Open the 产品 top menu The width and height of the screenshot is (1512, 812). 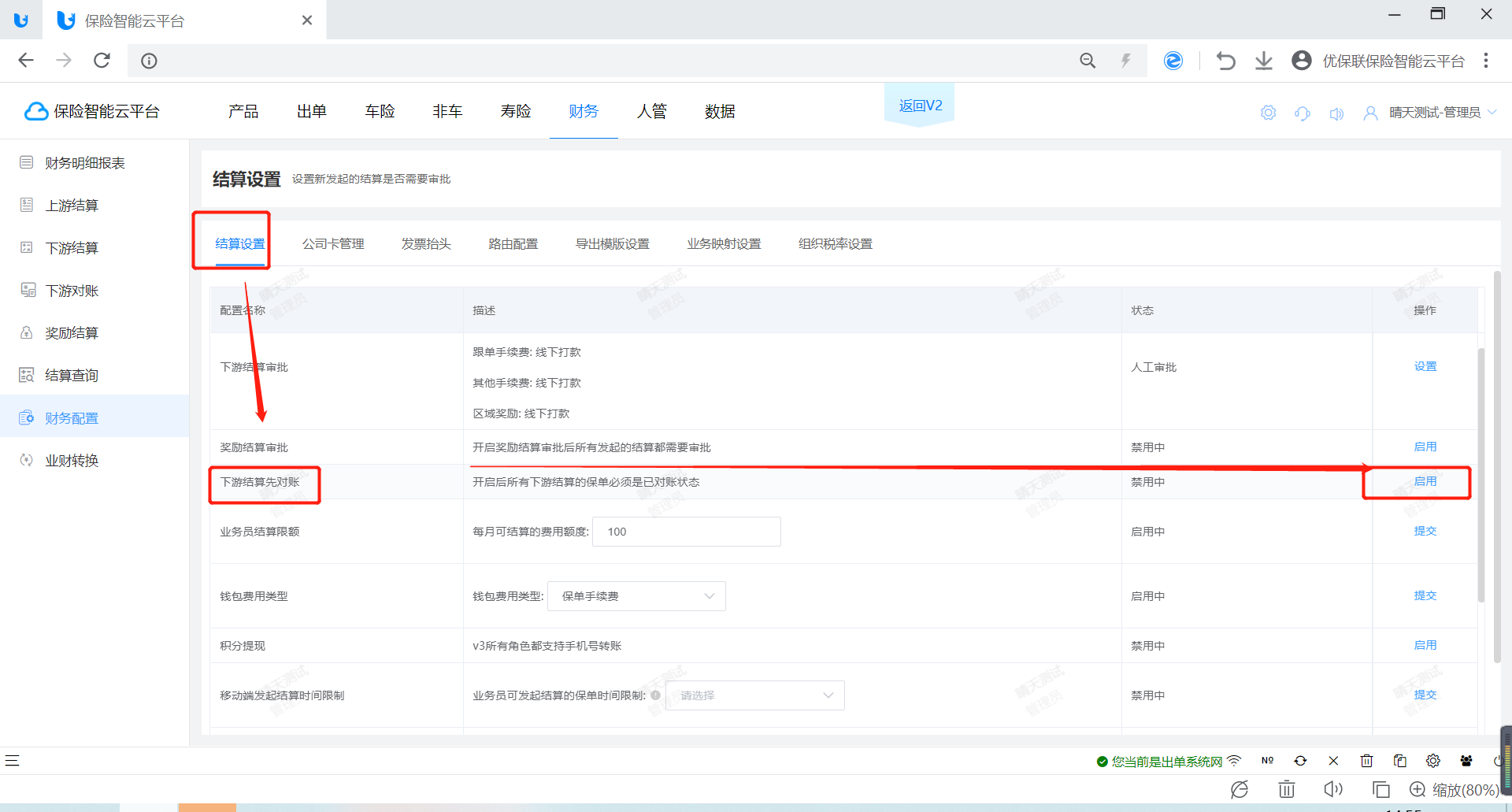243,111
